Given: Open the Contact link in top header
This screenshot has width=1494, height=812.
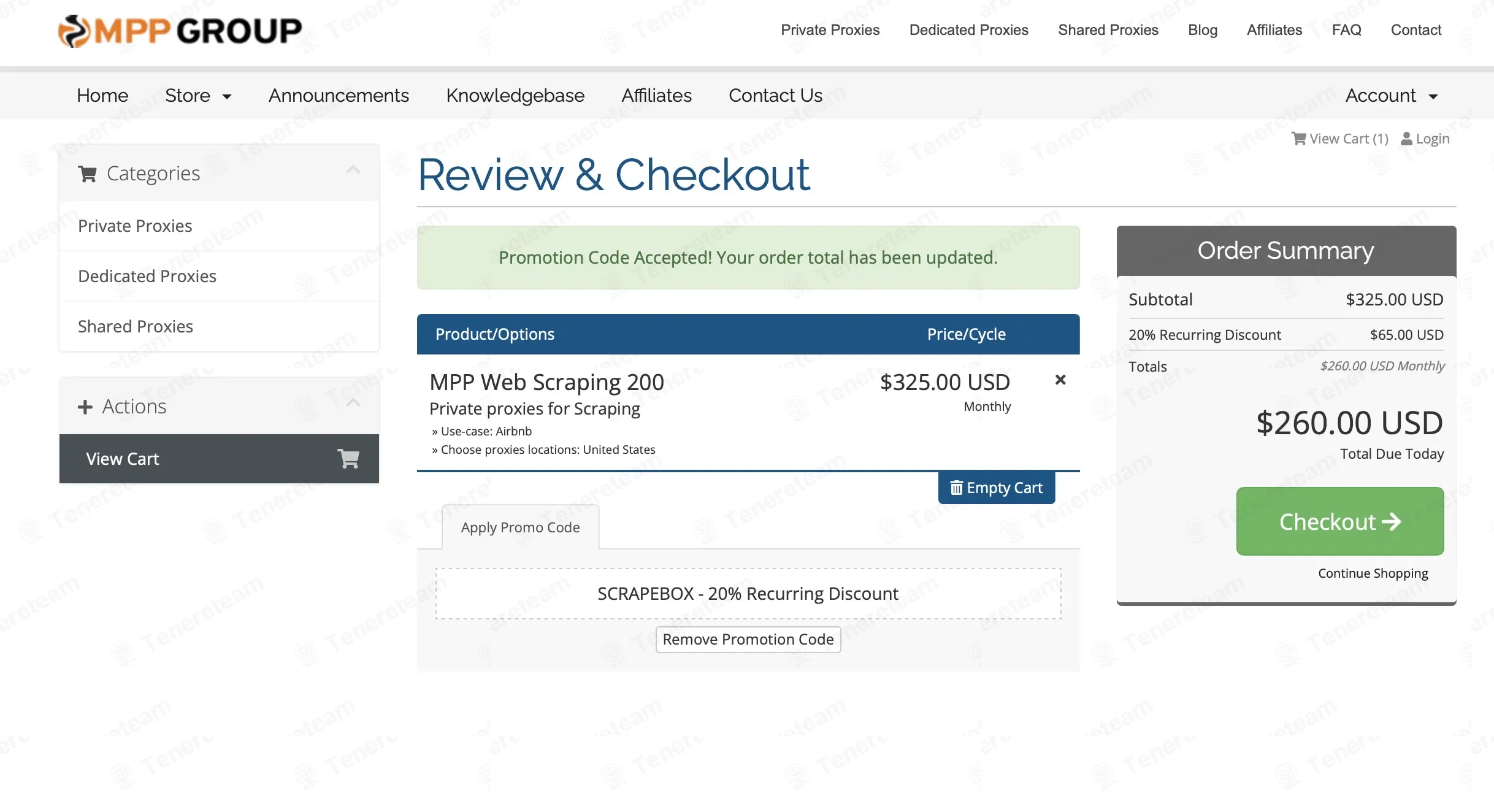Looking at the screenshot, I should point(1415,30).
